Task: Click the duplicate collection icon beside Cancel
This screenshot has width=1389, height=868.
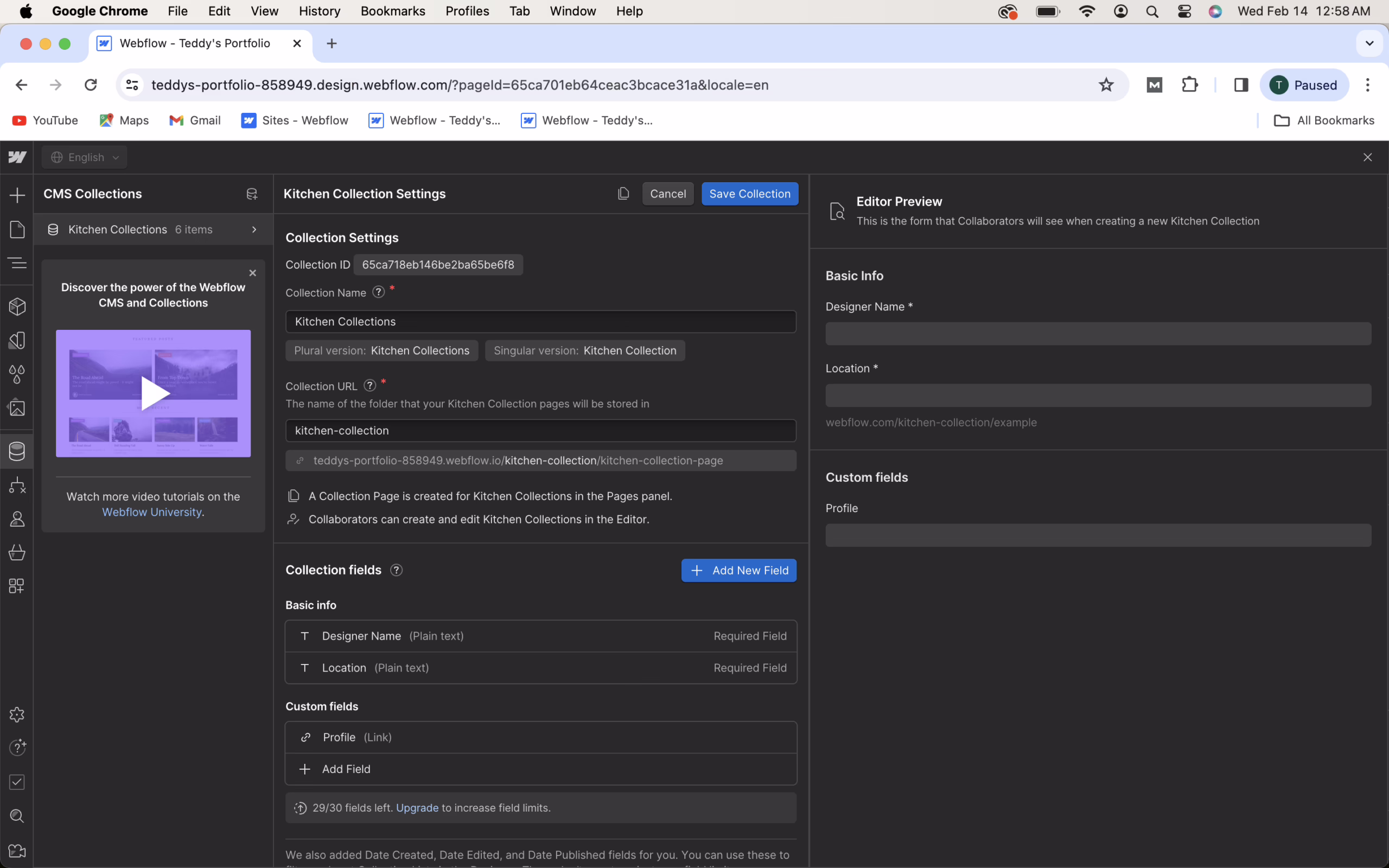Action: pyautogui.click(x=623, y=194)
